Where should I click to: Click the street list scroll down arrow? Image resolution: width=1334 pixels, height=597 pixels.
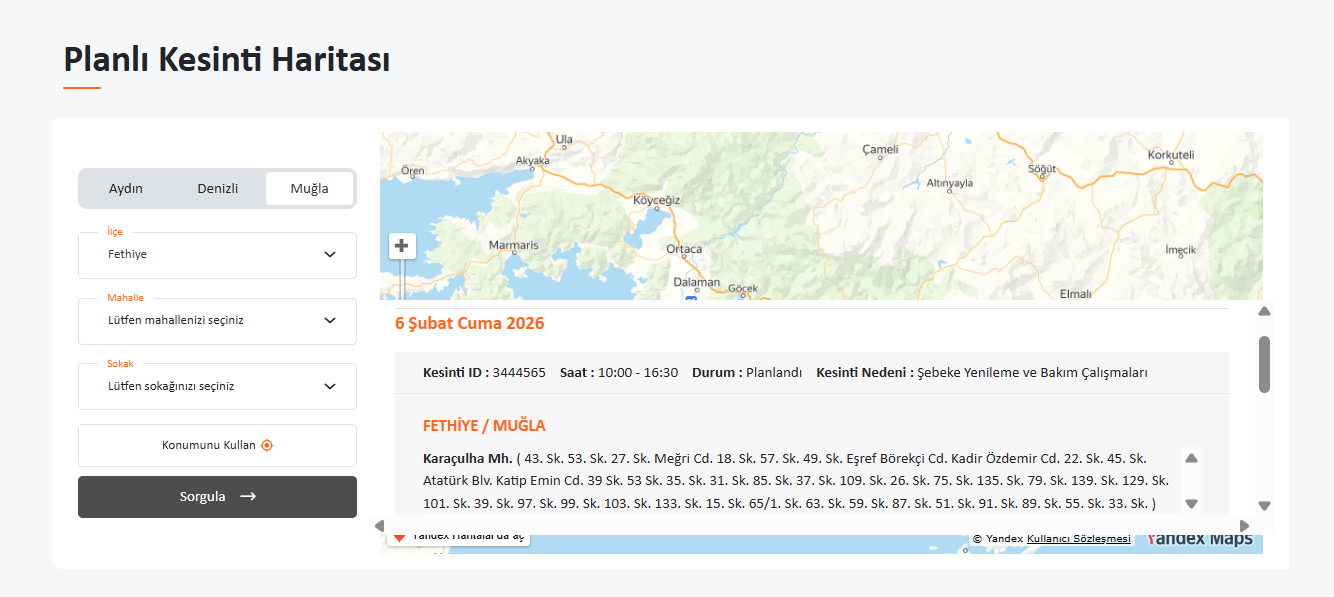click(1191, 504)
